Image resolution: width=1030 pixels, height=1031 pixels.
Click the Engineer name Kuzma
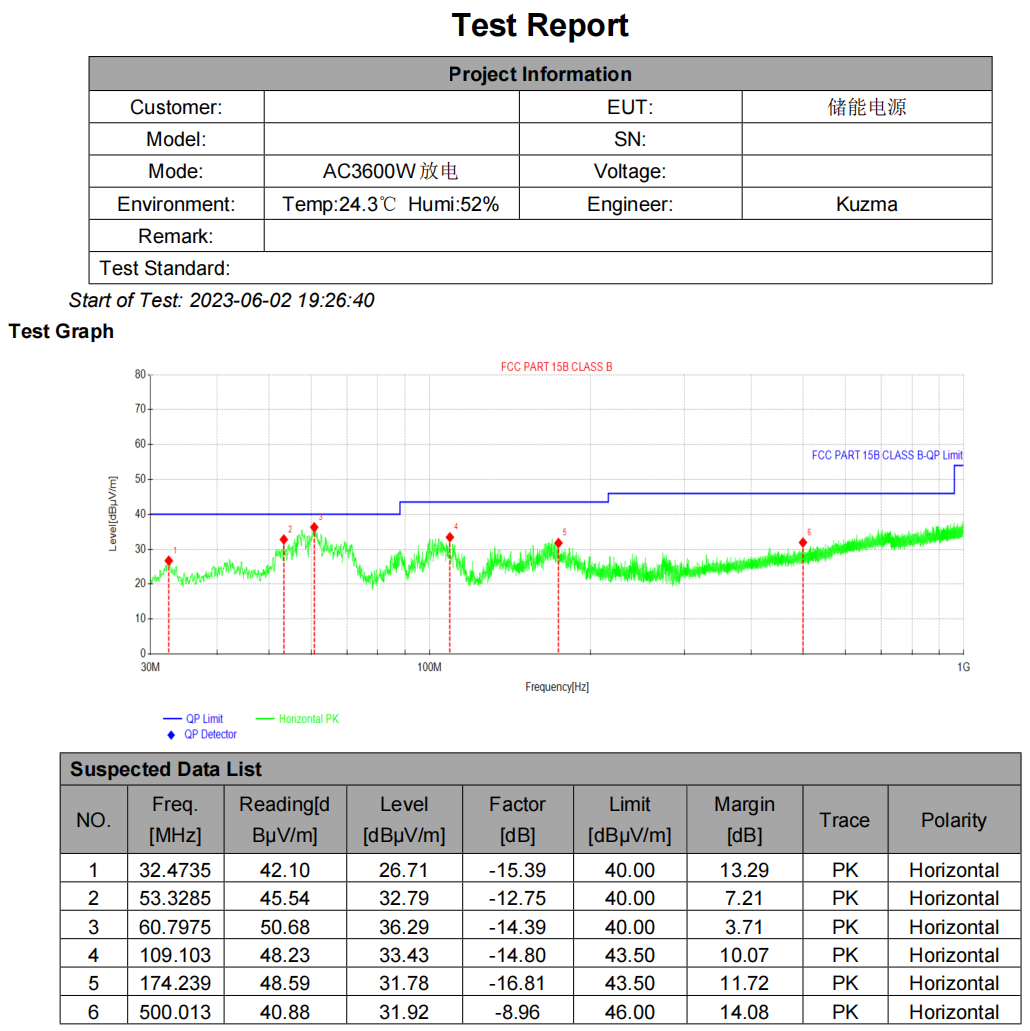coord(866,204)
